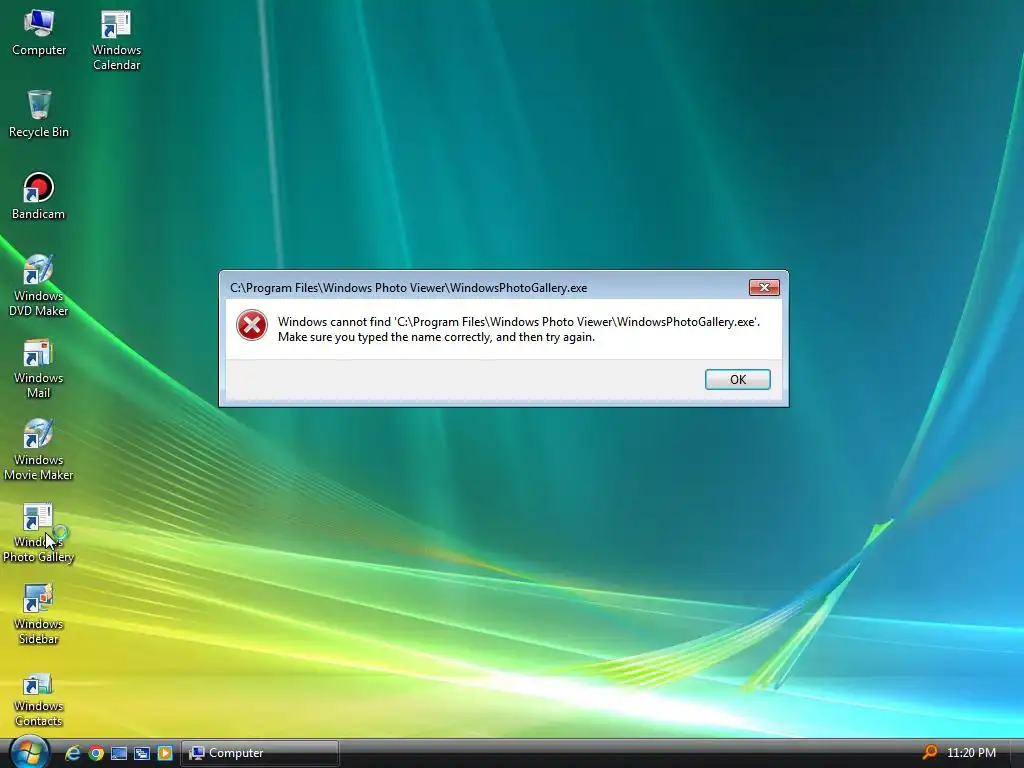Click the red error icon in dialog
This screenshot has height=768, width=1024.
[x=251, y=325]
